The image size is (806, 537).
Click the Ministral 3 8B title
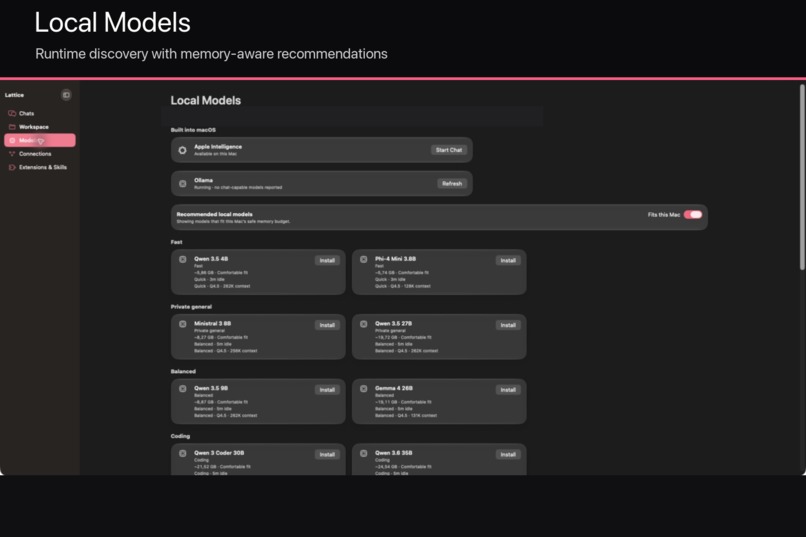pos(212,324)
